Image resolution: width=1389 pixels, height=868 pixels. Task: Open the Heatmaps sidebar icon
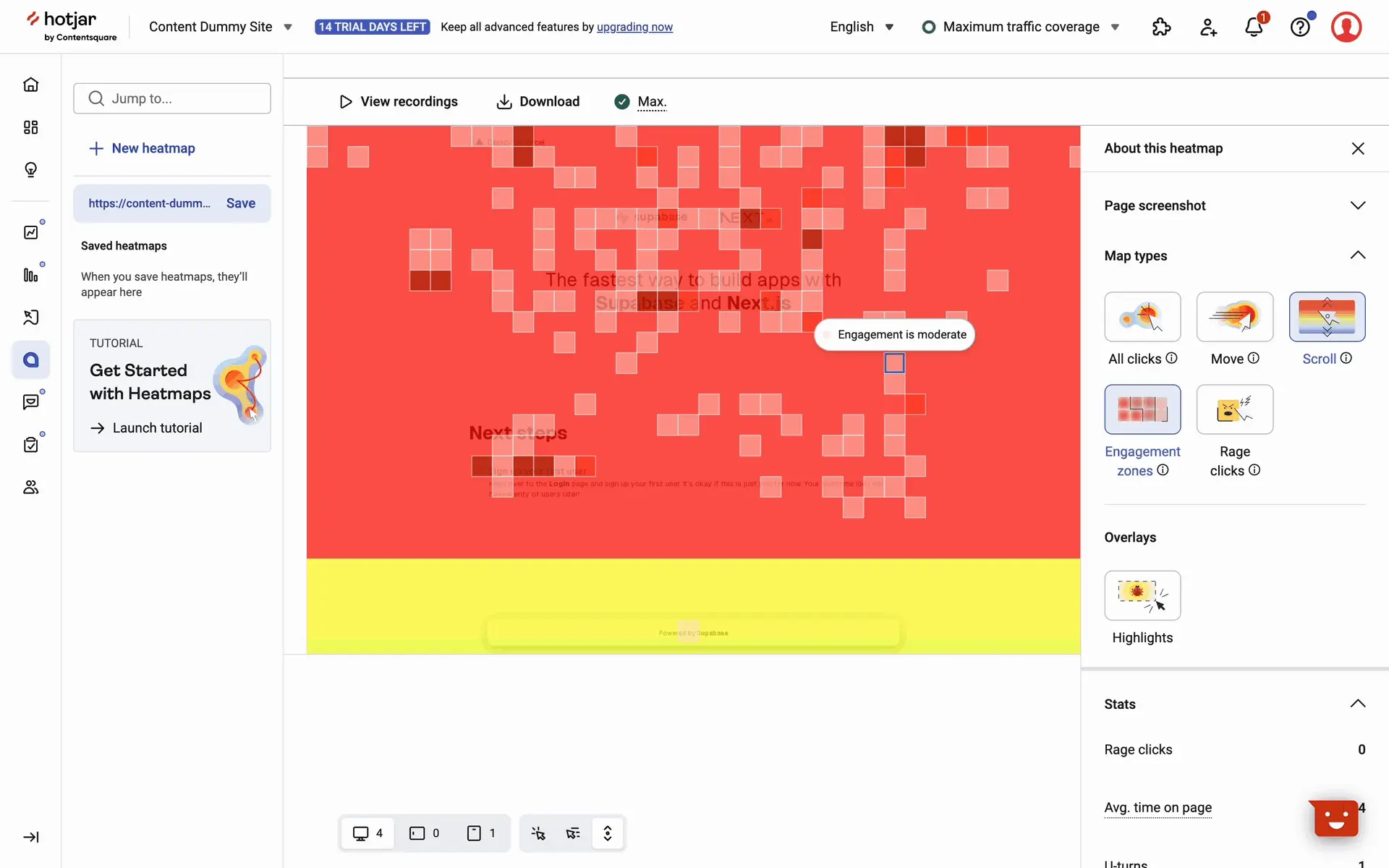tap(30, 359)
